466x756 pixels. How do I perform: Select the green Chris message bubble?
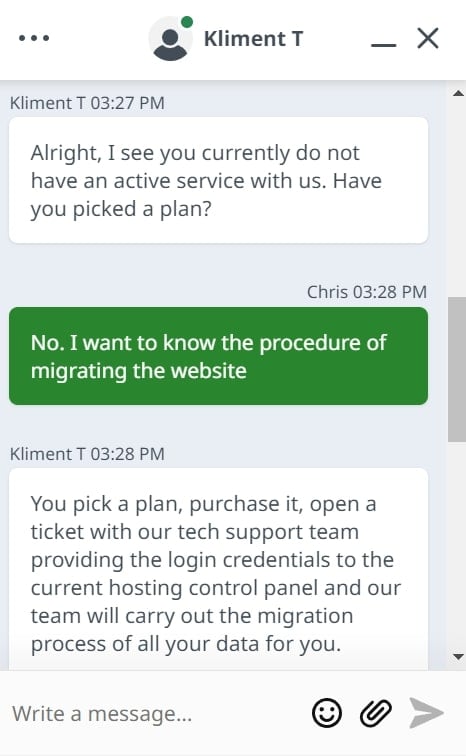click(x=218, y=356)
